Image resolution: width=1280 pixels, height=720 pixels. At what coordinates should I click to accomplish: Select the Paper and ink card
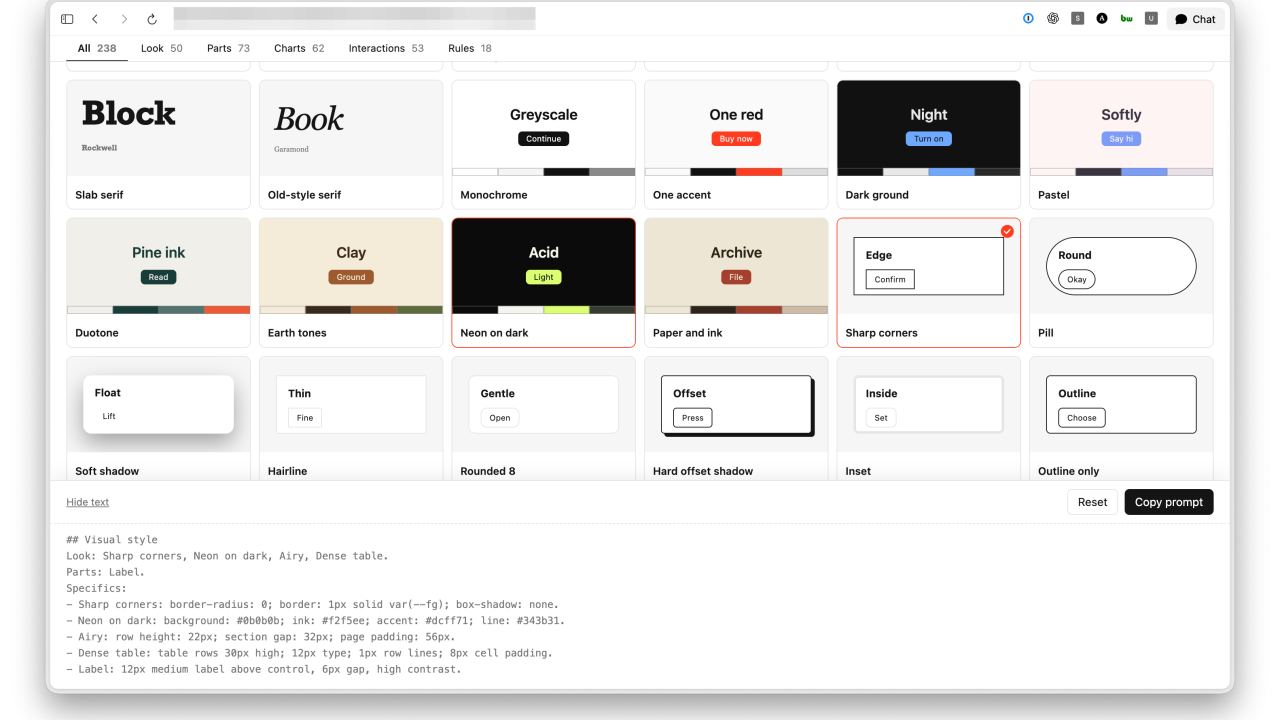tap(736, 282)
